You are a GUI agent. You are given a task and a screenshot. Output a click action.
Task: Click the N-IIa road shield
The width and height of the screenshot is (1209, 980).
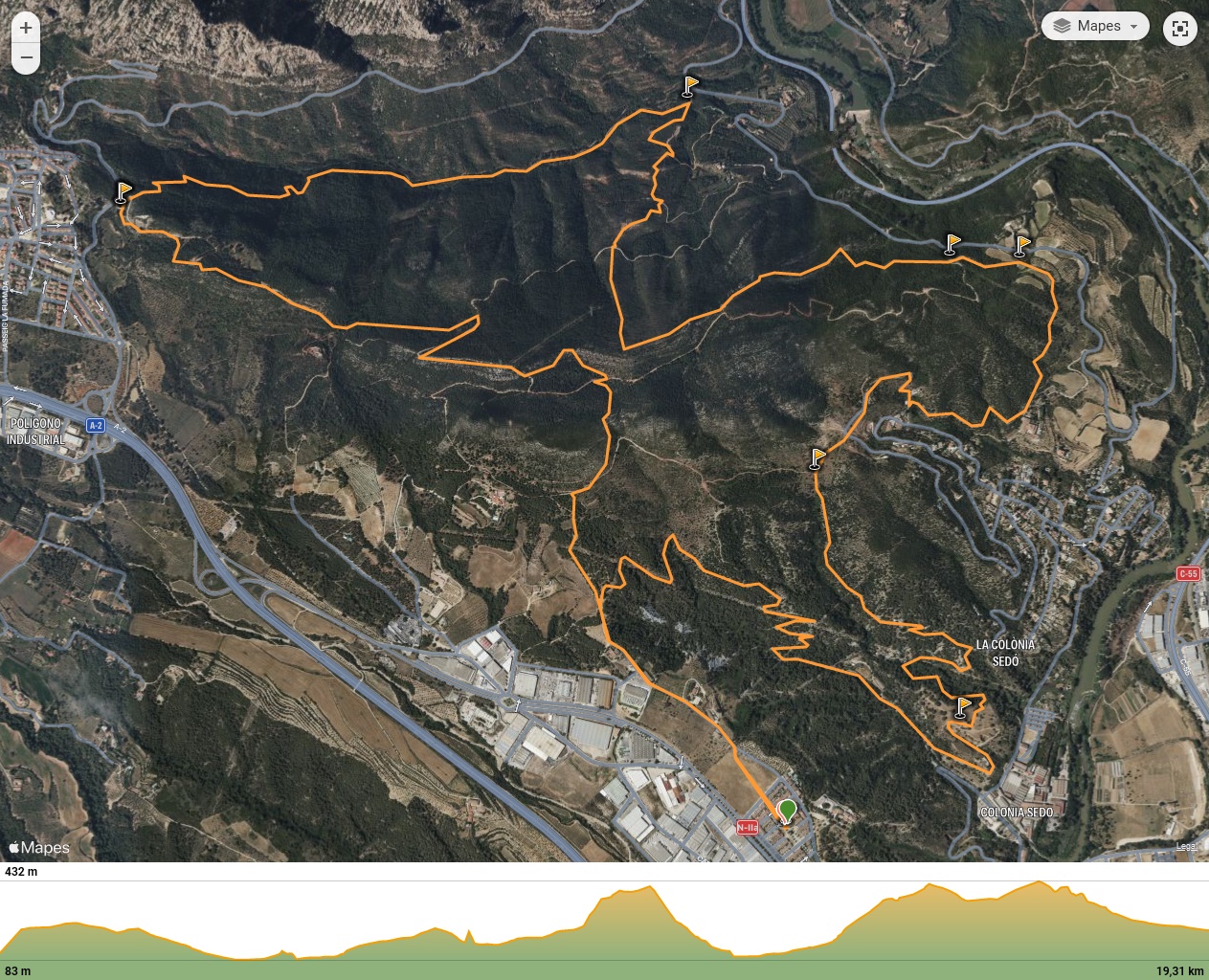(x=748, y=827)
